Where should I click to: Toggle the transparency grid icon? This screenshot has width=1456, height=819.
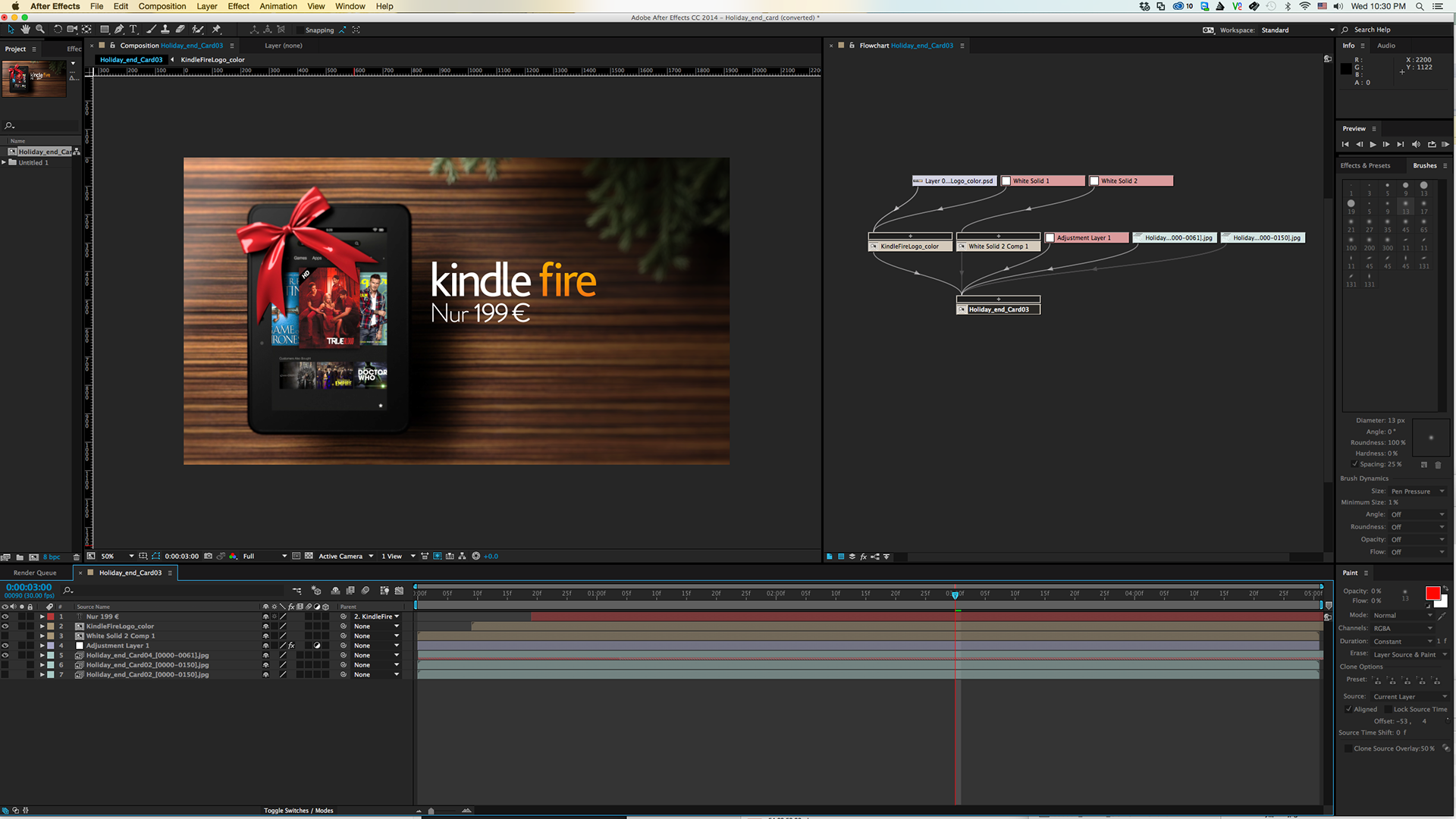[309, 556]
